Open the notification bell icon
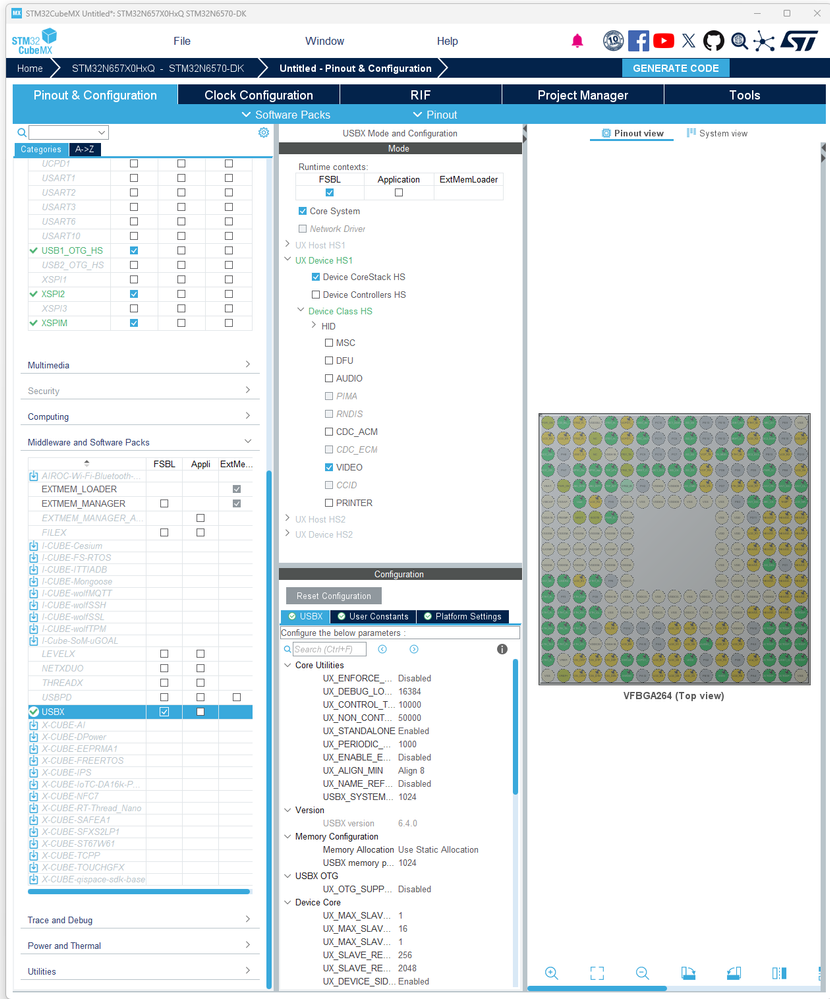830x999 pixels. (x=577, y=41)
